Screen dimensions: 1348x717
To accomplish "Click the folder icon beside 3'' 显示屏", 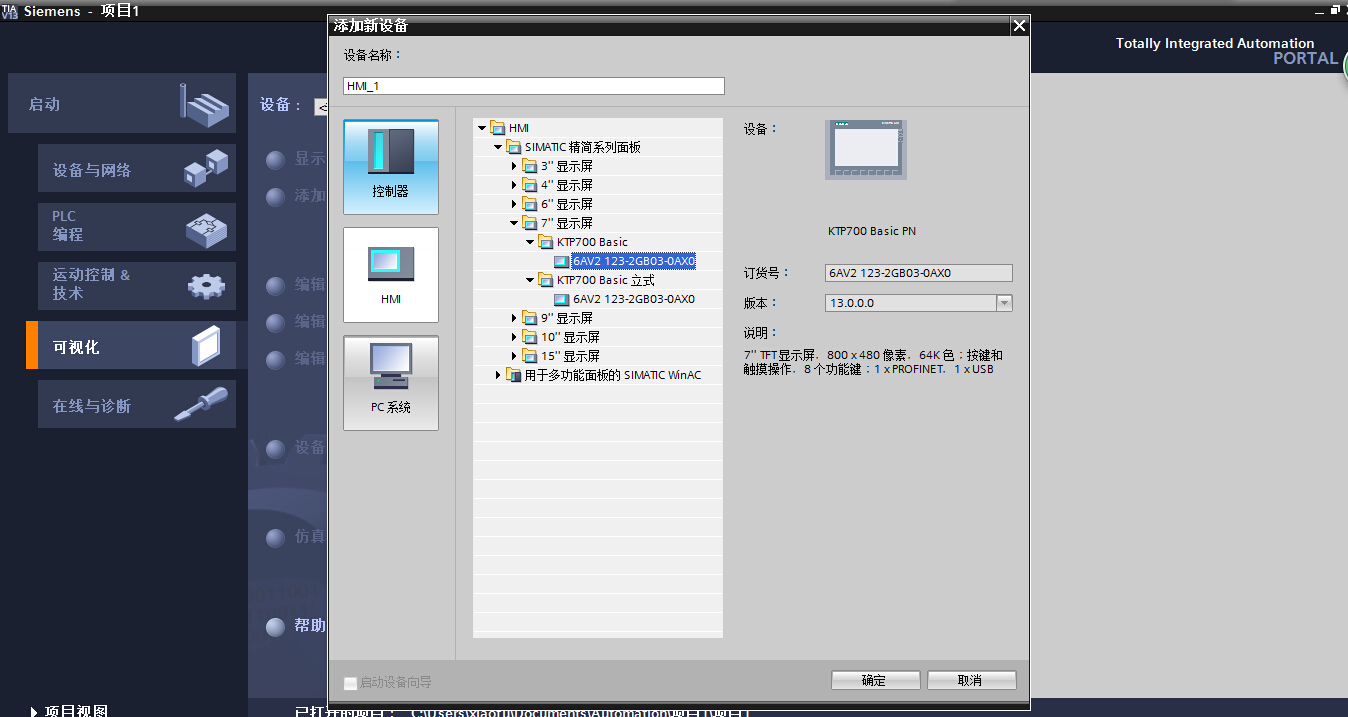I will click(x=529, y=166).
